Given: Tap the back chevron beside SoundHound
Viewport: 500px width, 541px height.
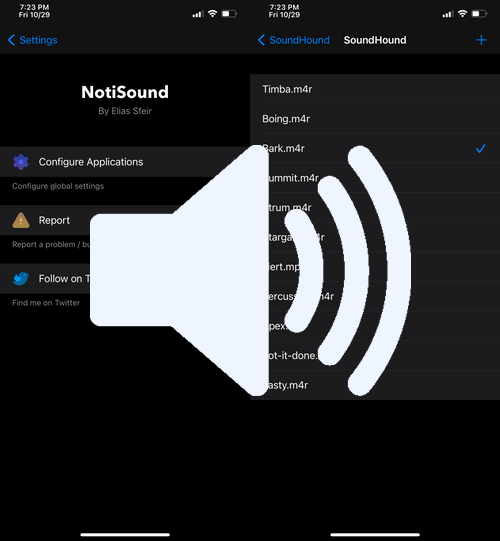Looking at the screenshot, I should (262, 40).
